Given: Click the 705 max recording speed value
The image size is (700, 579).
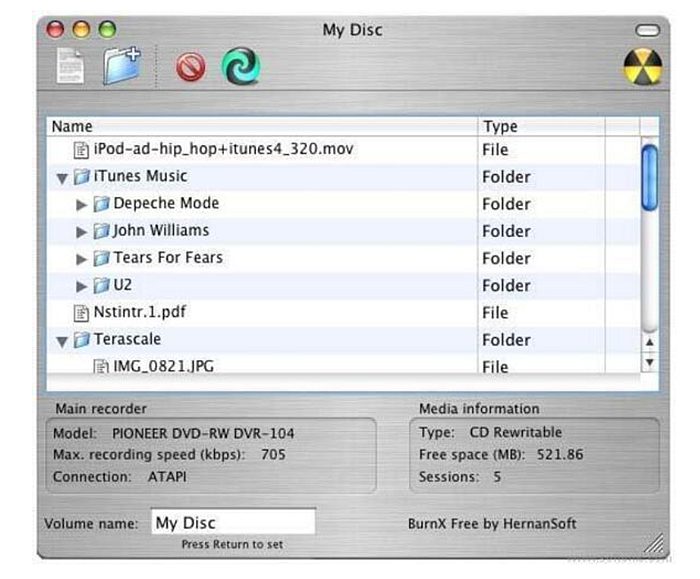Looking at the screenshot, I should [273, 455].
